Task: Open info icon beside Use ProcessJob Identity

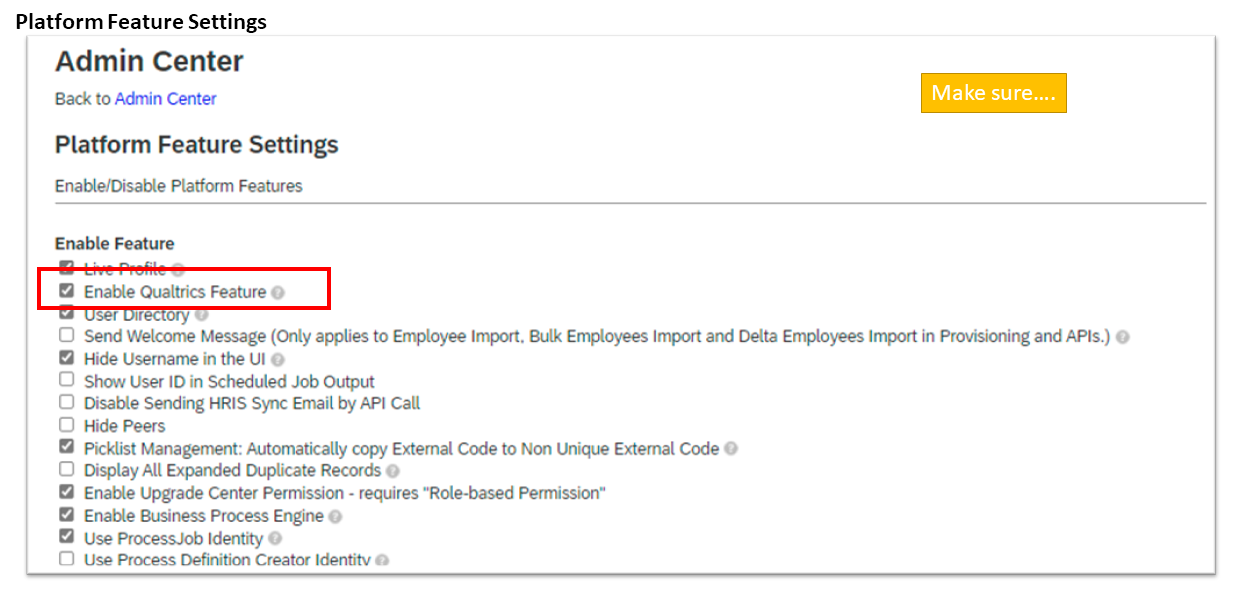Action: (x=275, y=539)
